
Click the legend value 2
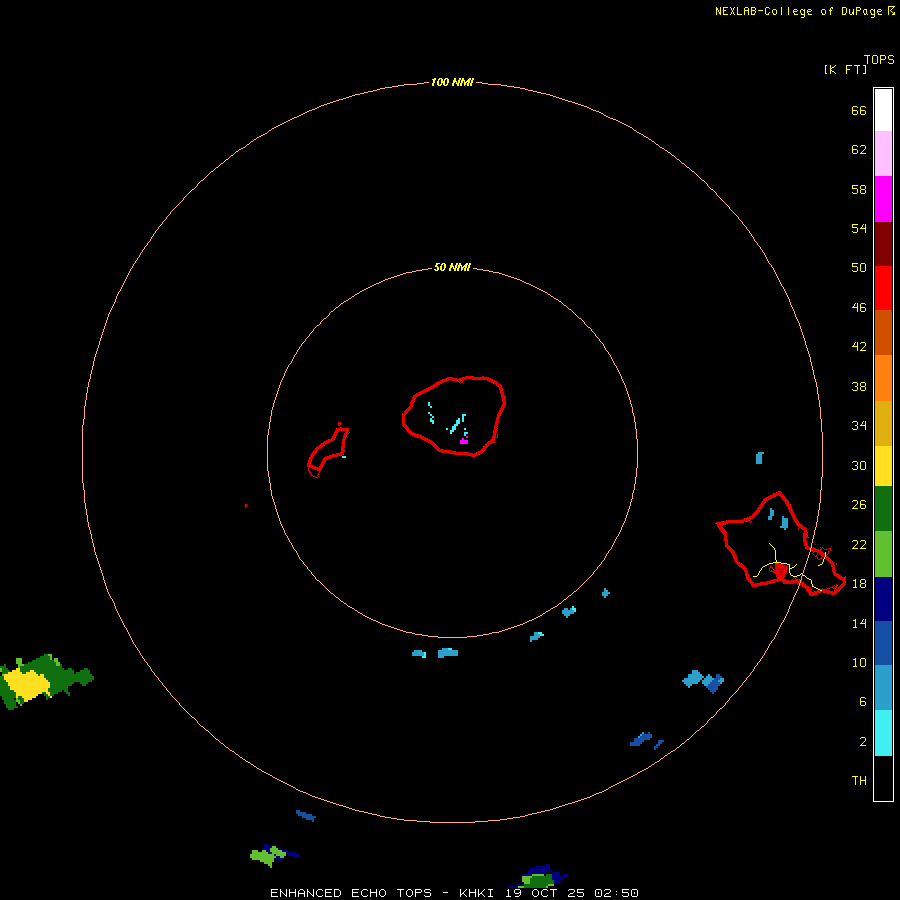point(863,742)
